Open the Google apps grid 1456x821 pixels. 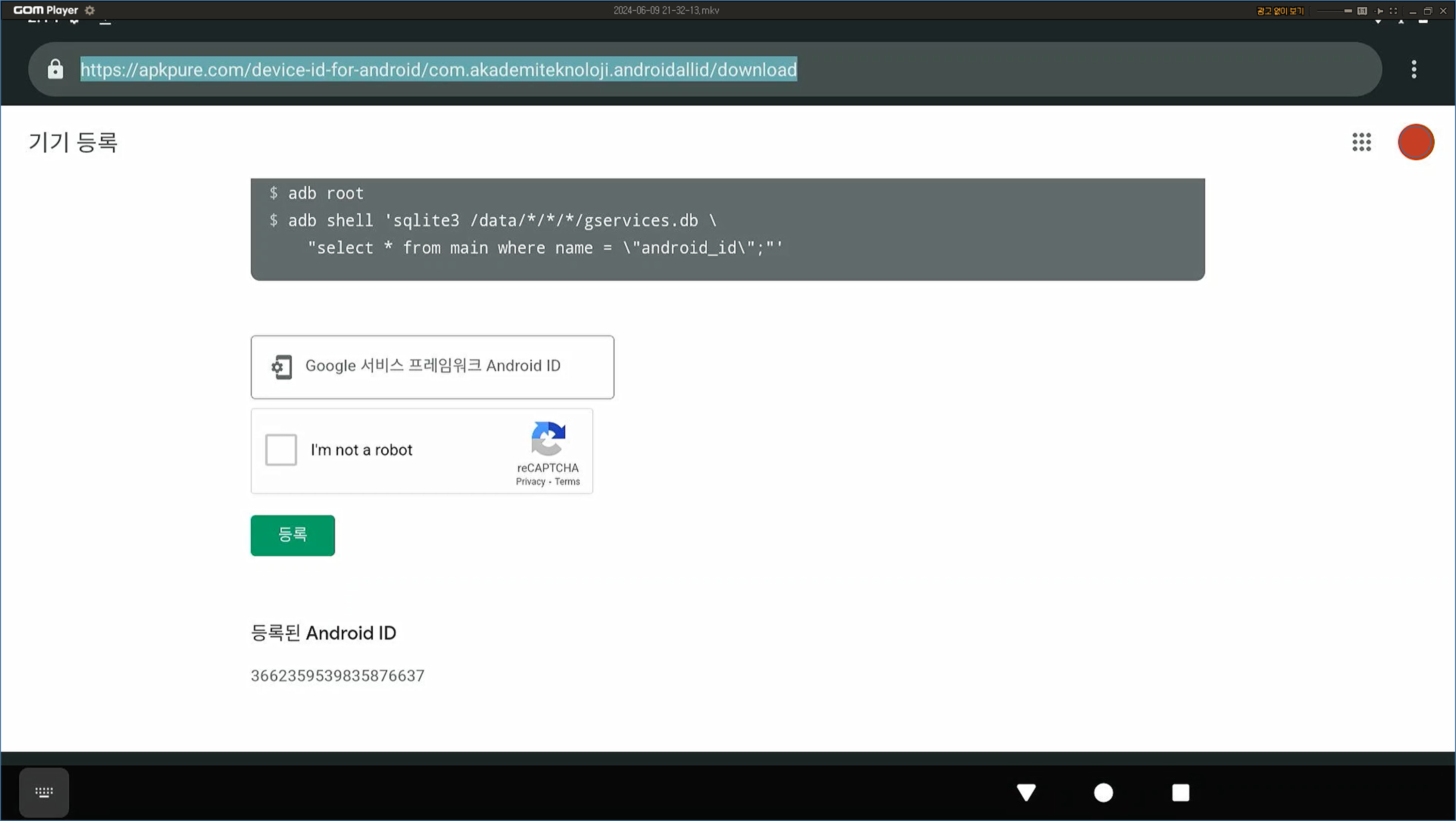coord(1361,142)
